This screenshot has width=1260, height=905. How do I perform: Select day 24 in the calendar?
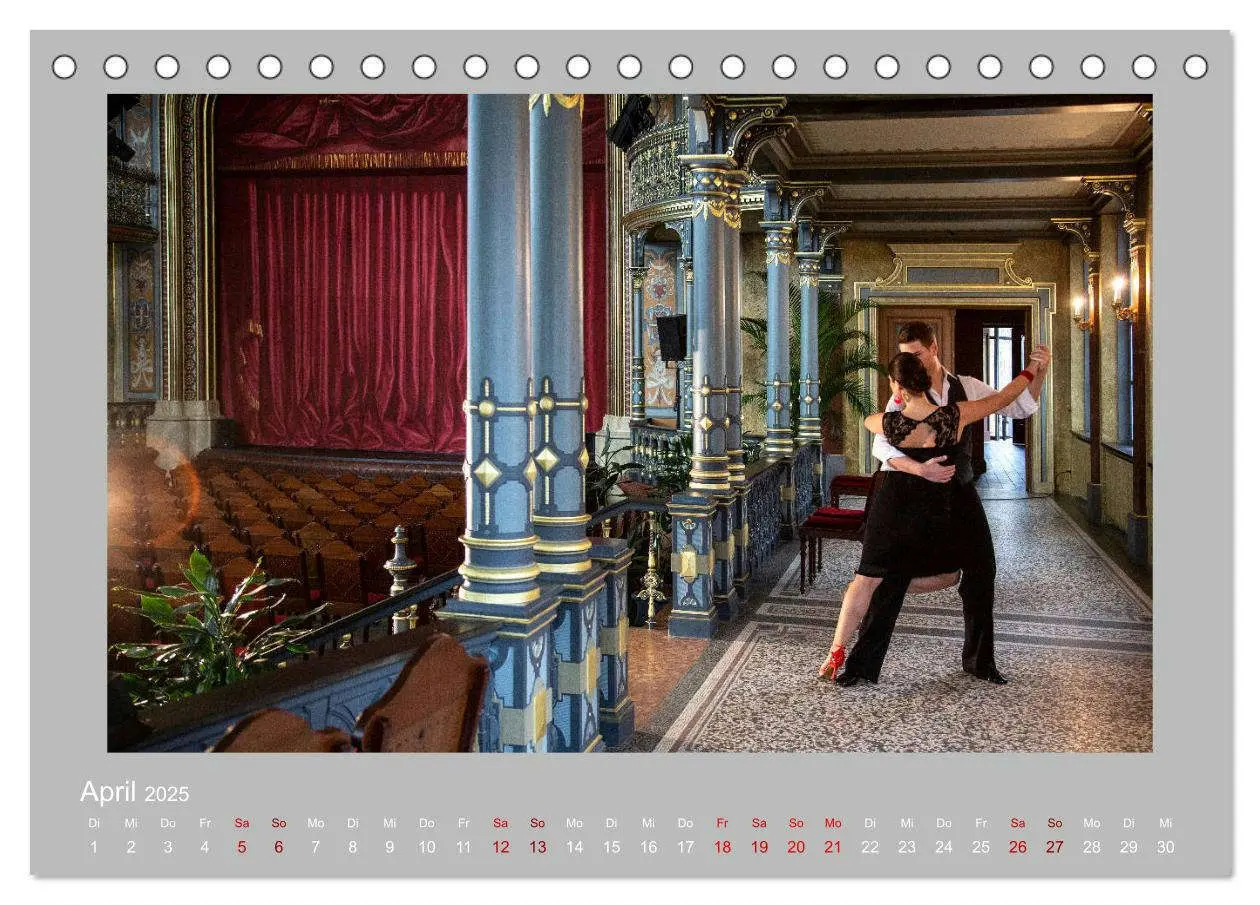coord(944,847)
